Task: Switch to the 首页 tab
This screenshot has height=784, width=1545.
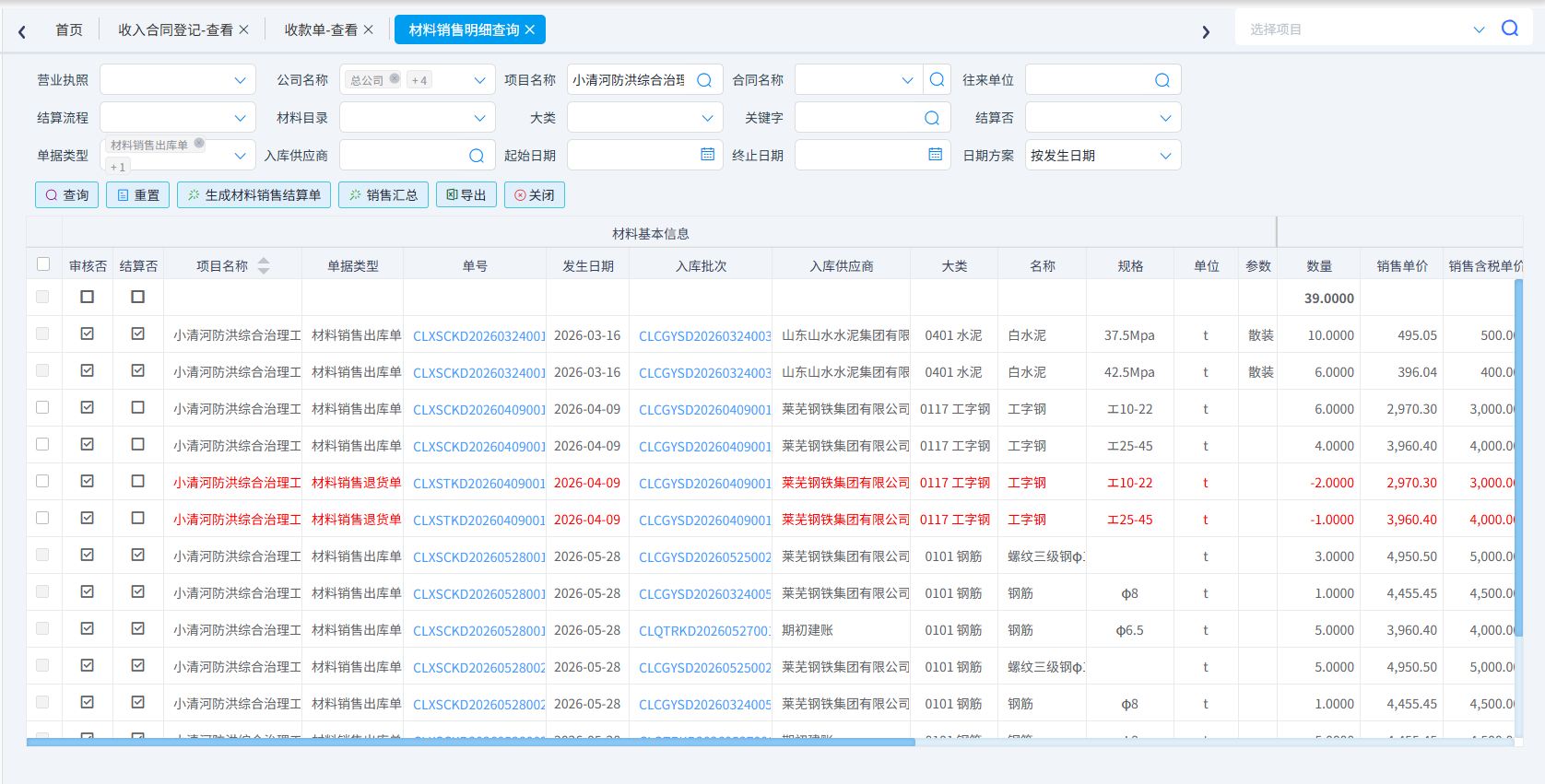Action: [69, 29]
